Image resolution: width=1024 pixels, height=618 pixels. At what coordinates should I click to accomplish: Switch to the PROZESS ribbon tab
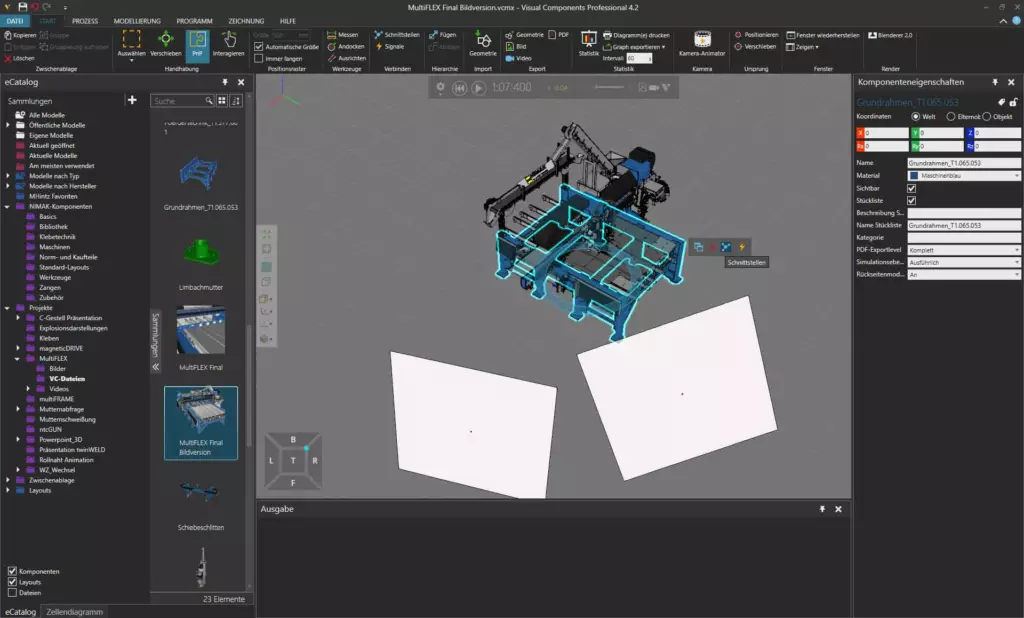pyautogui.click(x=86, y=19)
